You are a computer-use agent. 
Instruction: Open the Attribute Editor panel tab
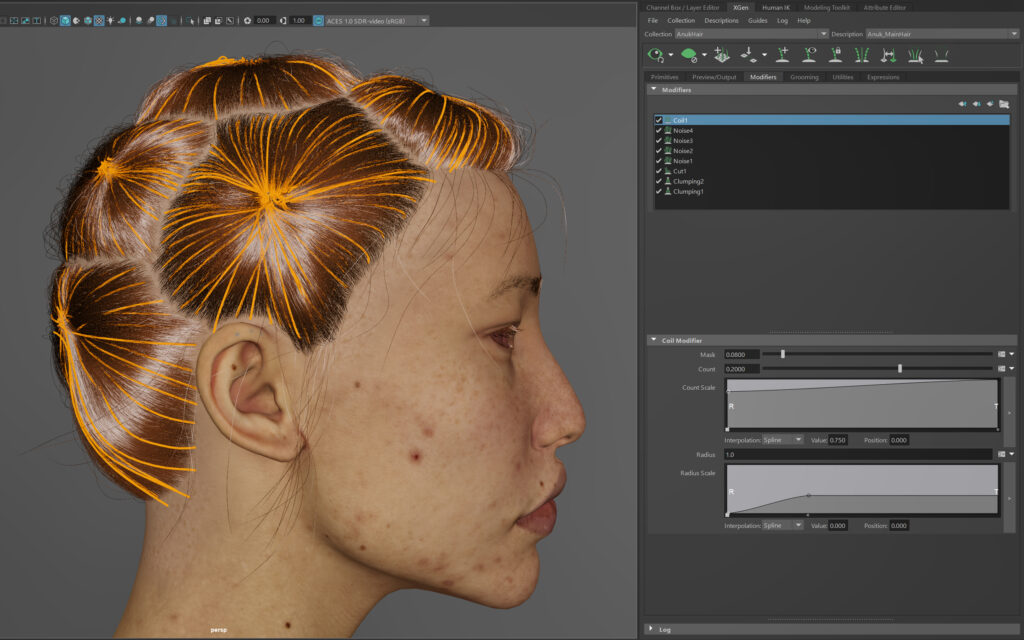point(884,7)
